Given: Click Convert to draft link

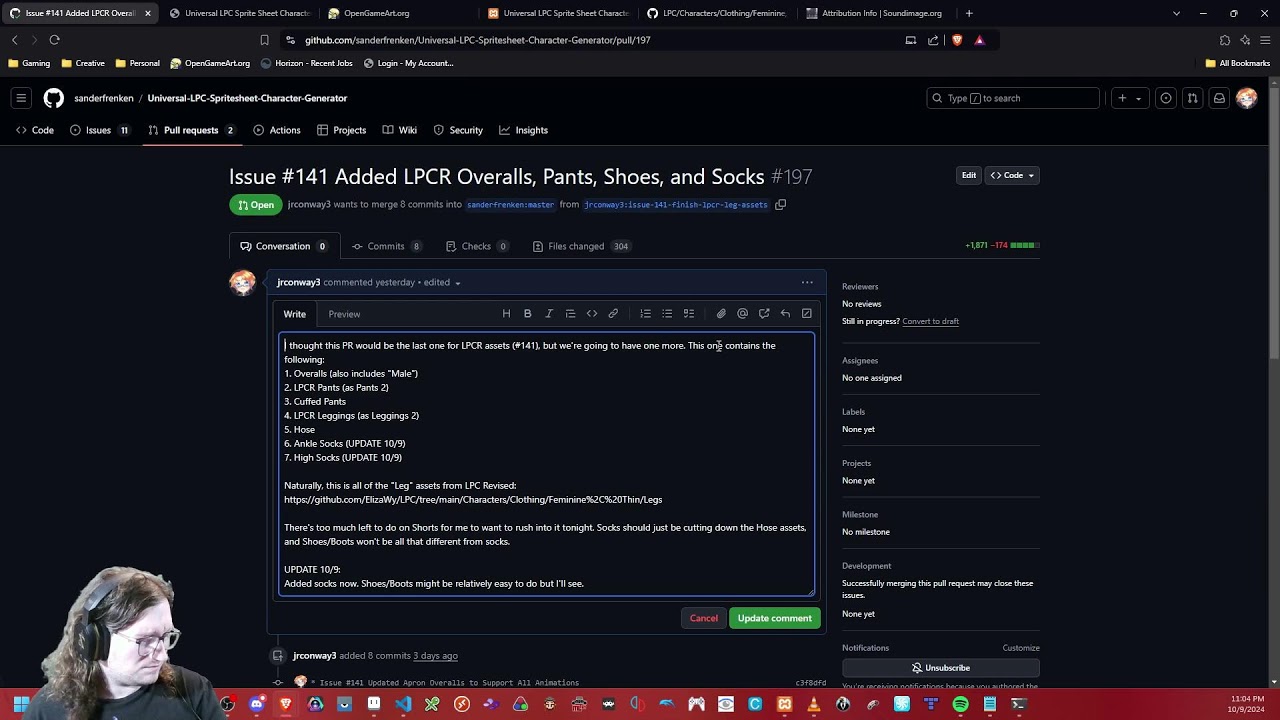Looking at the screenshot, I should (930, 321).
